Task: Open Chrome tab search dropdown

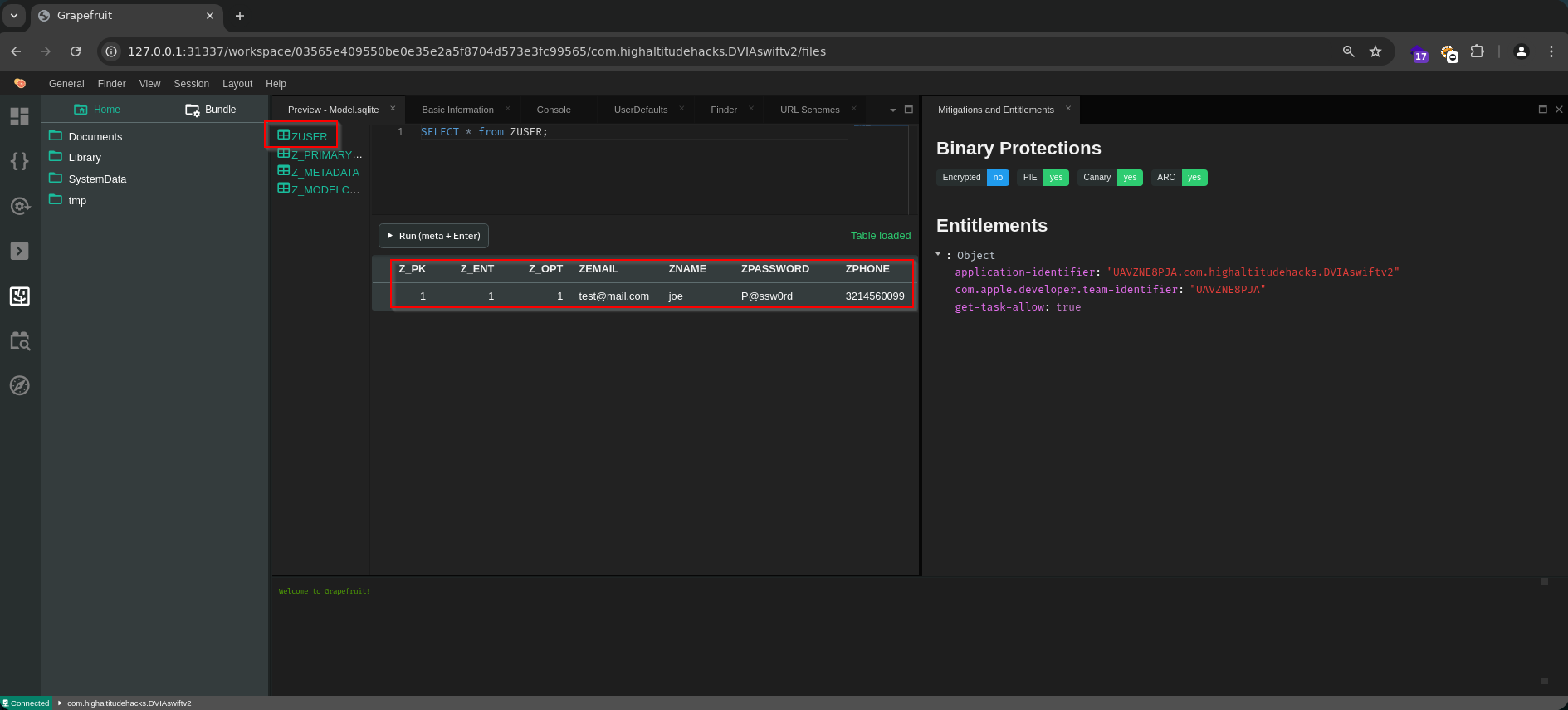Action: point(14,16)
